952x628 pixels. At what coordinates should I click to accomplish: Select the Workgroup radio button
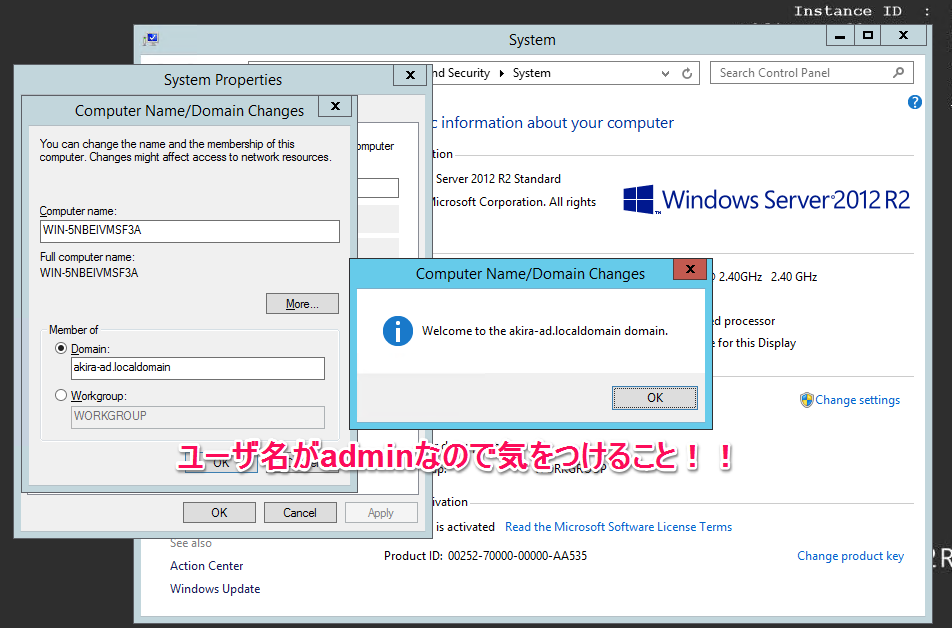(x=61, y=396)
